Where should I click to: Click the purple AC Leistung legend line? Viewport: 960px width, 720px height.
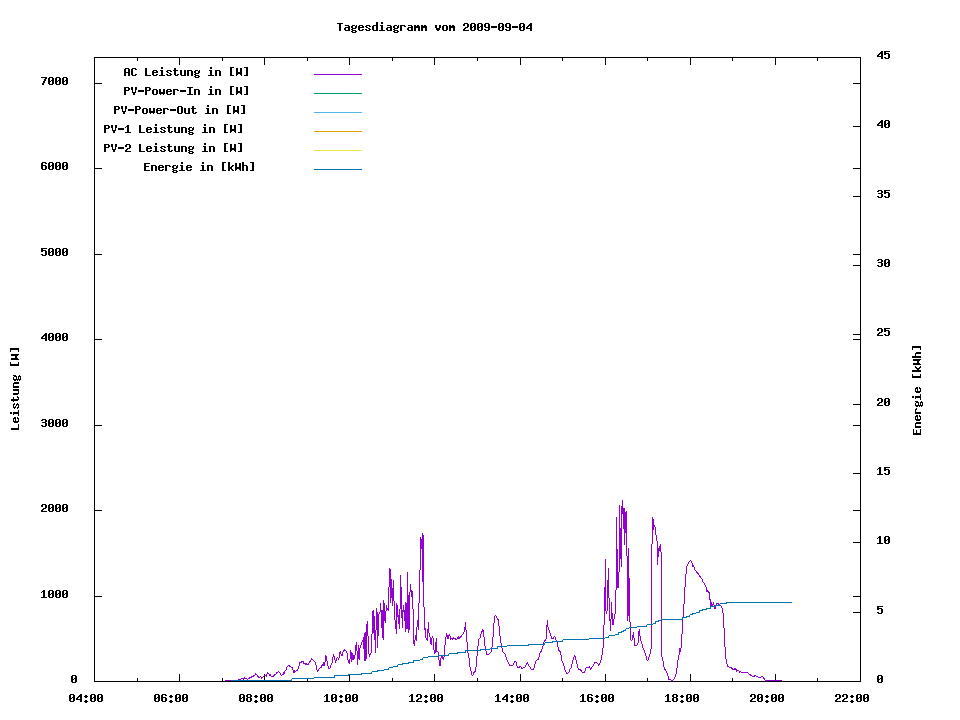point(337,74)
